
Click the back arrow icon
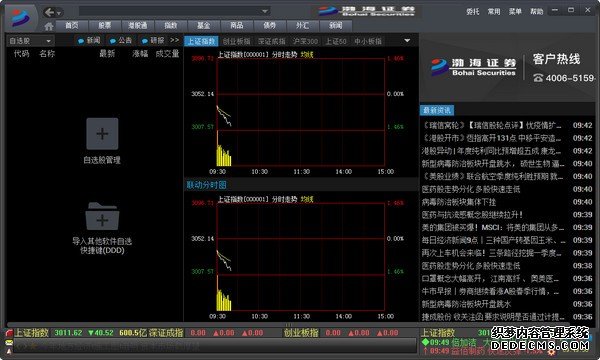pyautogui.click(x=49, y=13)
